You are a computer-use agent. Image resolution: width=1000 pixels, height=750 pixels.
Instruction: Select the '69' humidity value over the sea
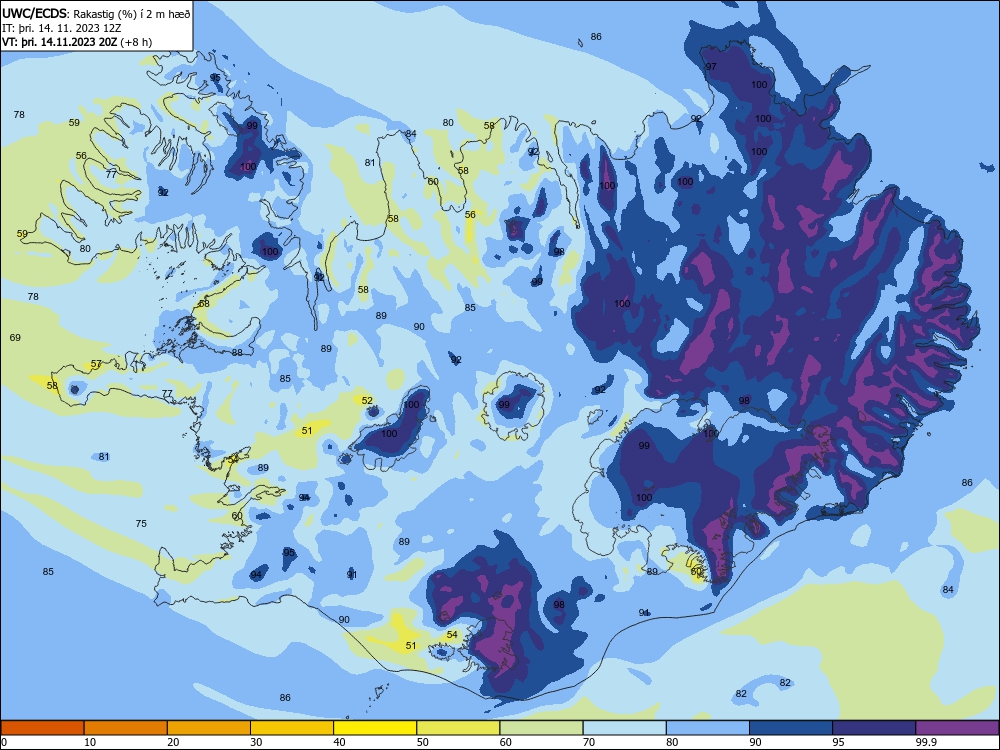point(15,337)
